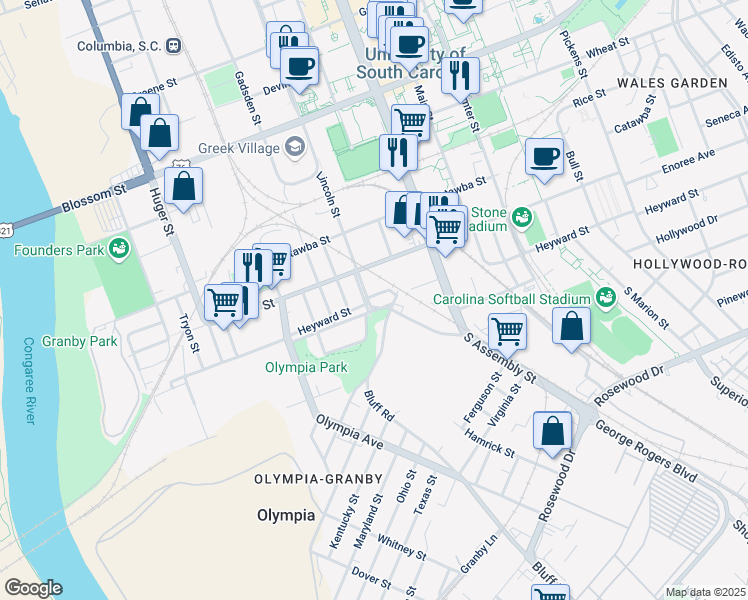Select the WALES GARDEN neighborhood label

coord(673,83)
